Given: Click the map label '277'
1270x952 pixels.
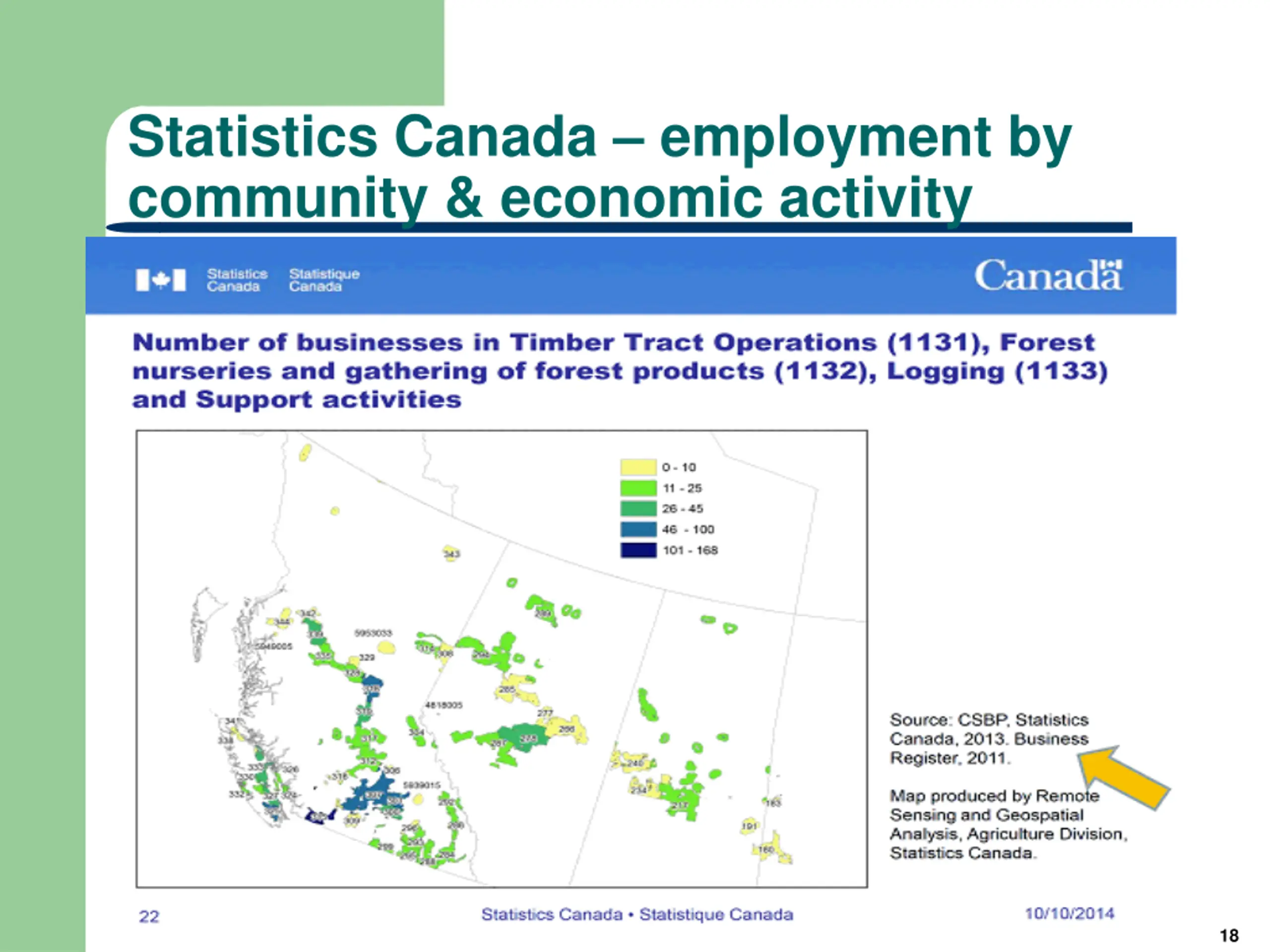Looking at the screenshot, I should [544, 714].
